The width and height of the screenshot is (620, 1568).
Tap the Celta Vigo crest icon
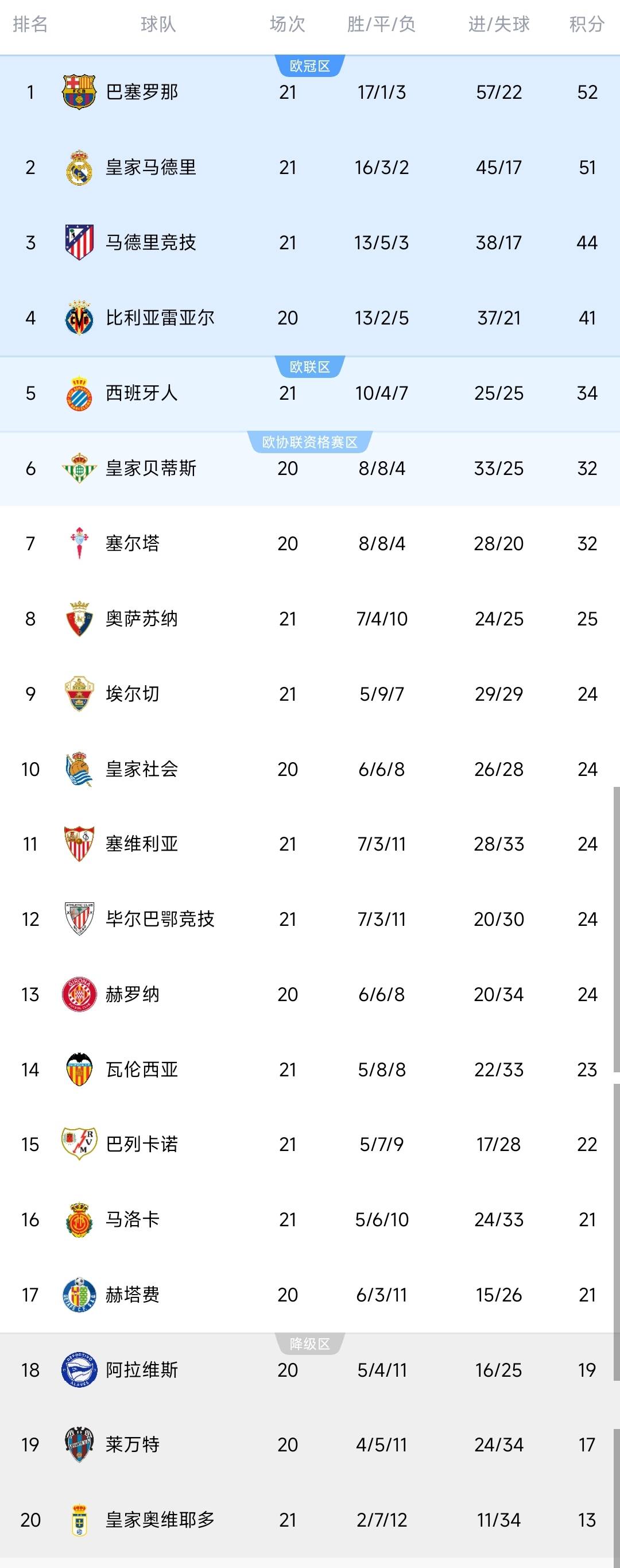(79, 543)
